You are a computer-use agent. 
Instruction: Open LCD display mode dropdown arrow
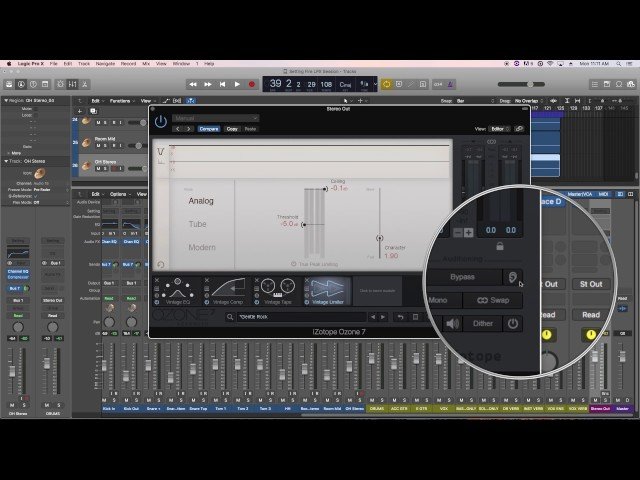(375, 84)
